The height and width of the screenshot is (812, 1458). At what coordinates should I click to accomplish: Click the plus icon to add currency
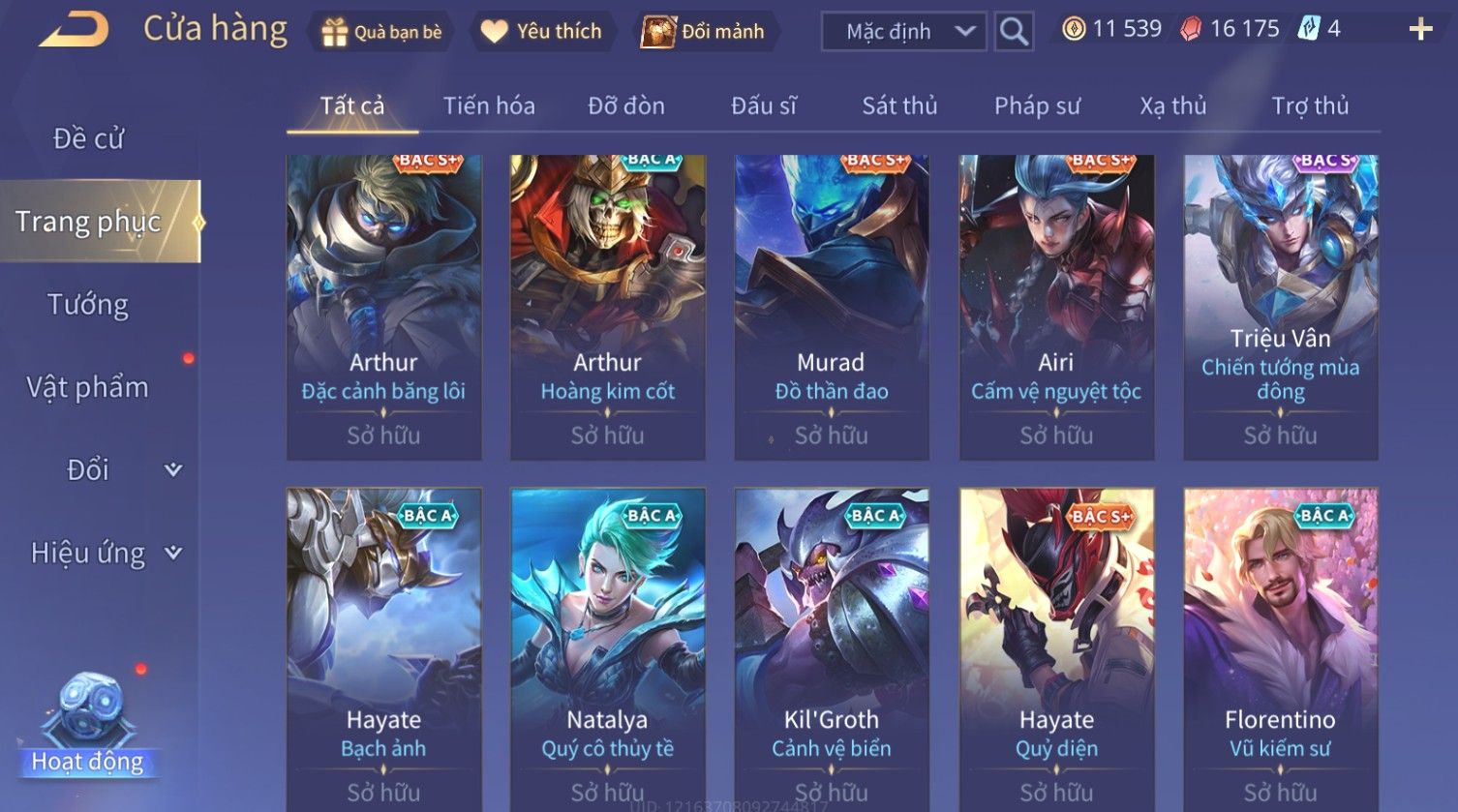(x=1420, y=30)
